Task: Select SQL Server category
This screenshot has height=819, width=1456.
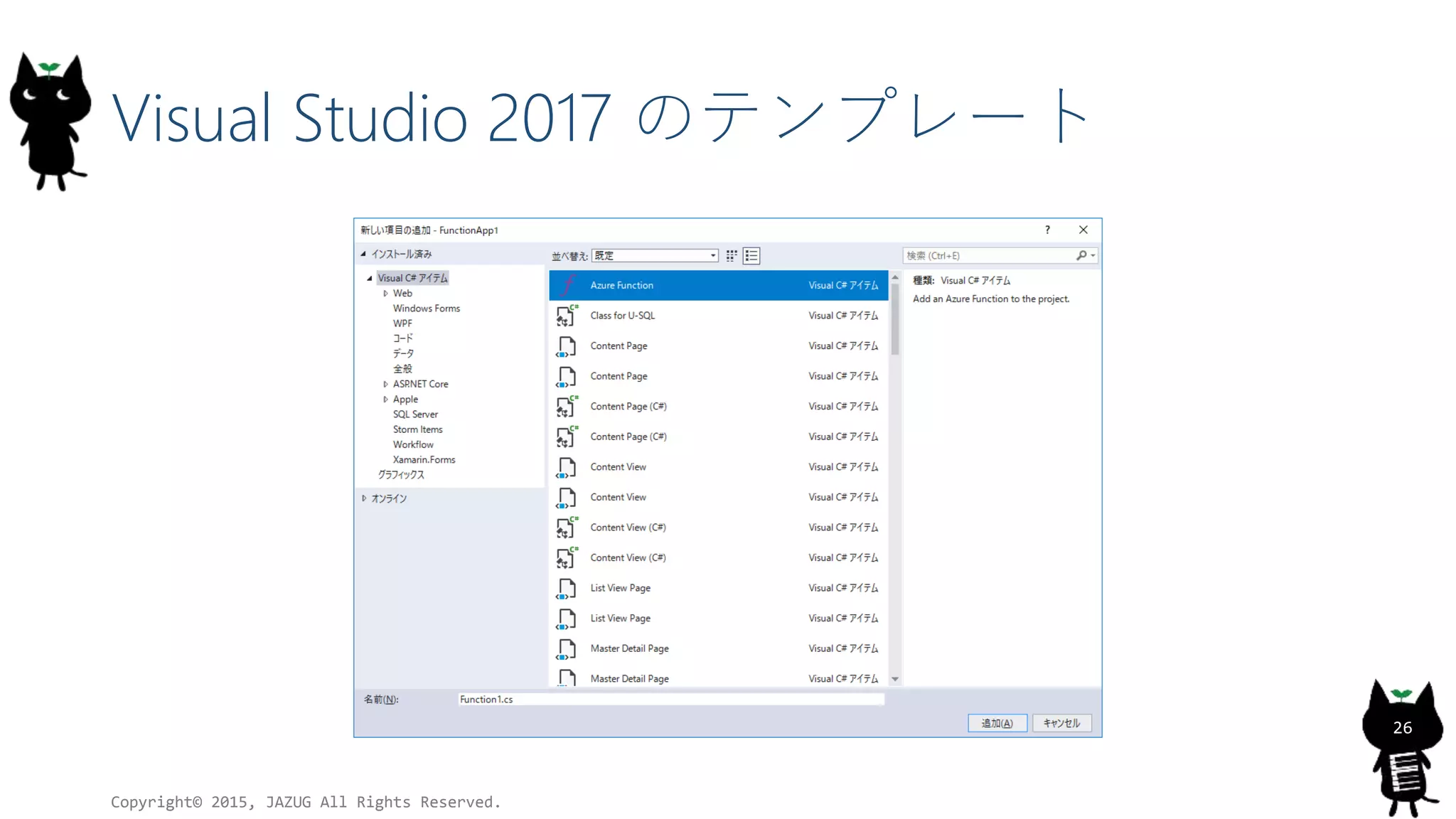Action: 415,414
